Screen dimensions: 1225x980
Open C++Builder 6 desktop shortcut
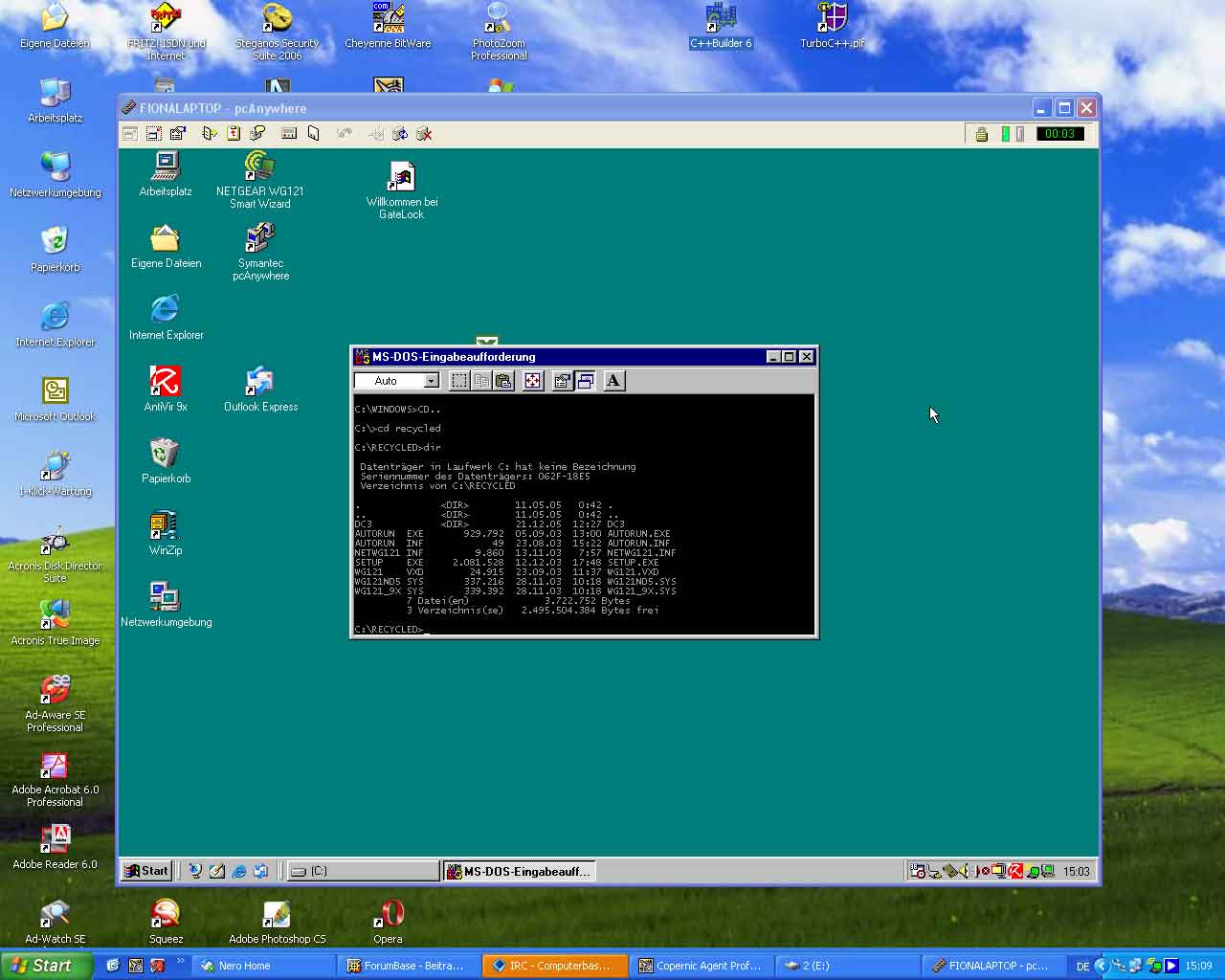point(721,25)
